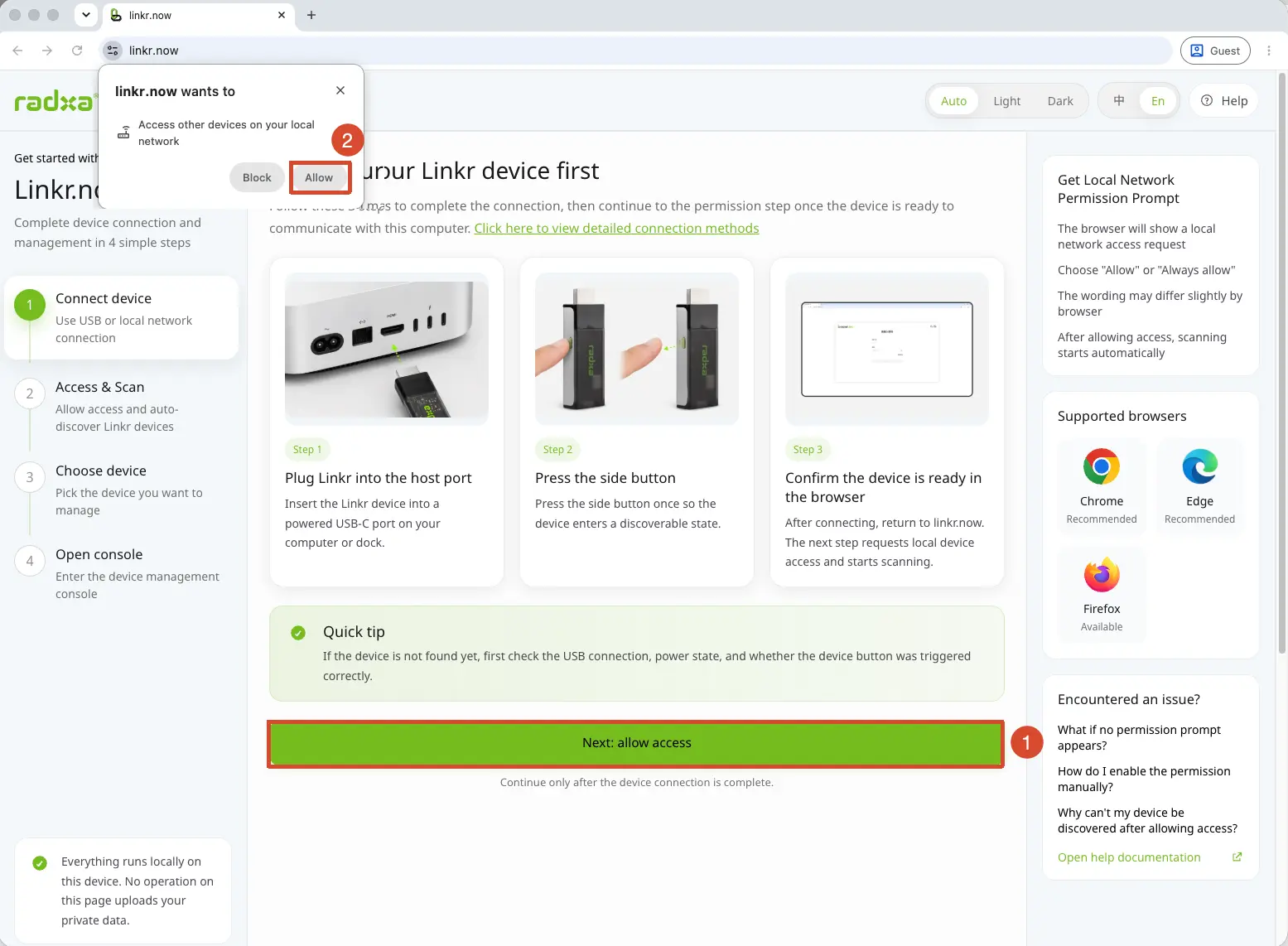Click the external link icon beside help documentation
The image size is (1288, 946).
(1237, 857)
